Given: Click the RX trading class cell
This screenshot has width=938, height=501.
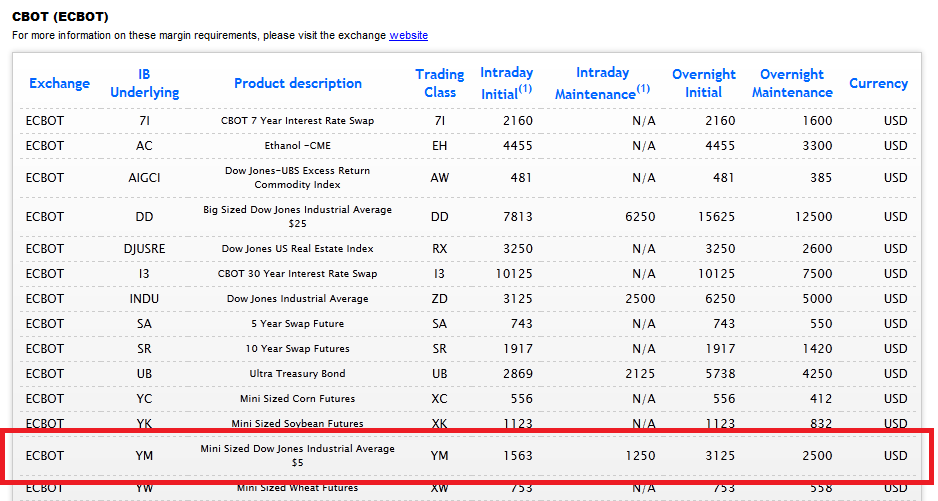Looking at the screenshot, I should coord(440,248).
